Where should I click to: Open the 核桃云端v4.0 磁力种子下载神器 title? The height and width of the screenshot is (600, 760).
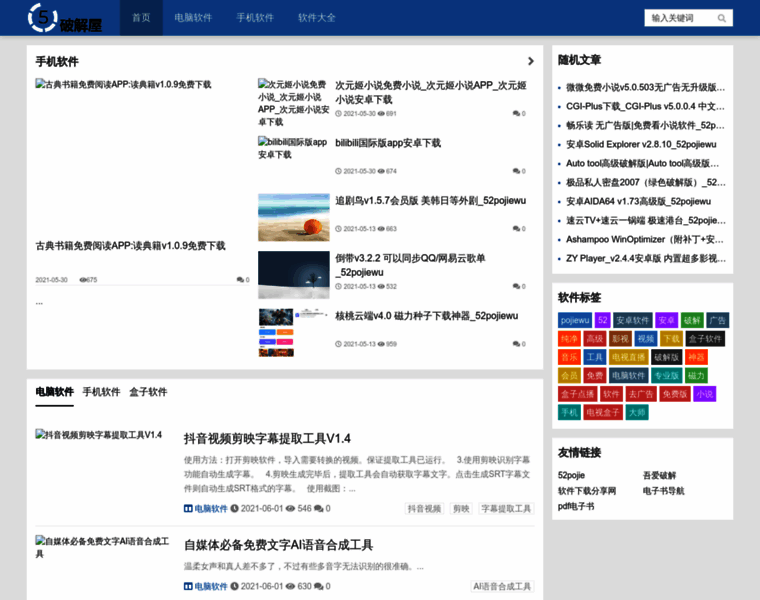click(x=427, y=316)
